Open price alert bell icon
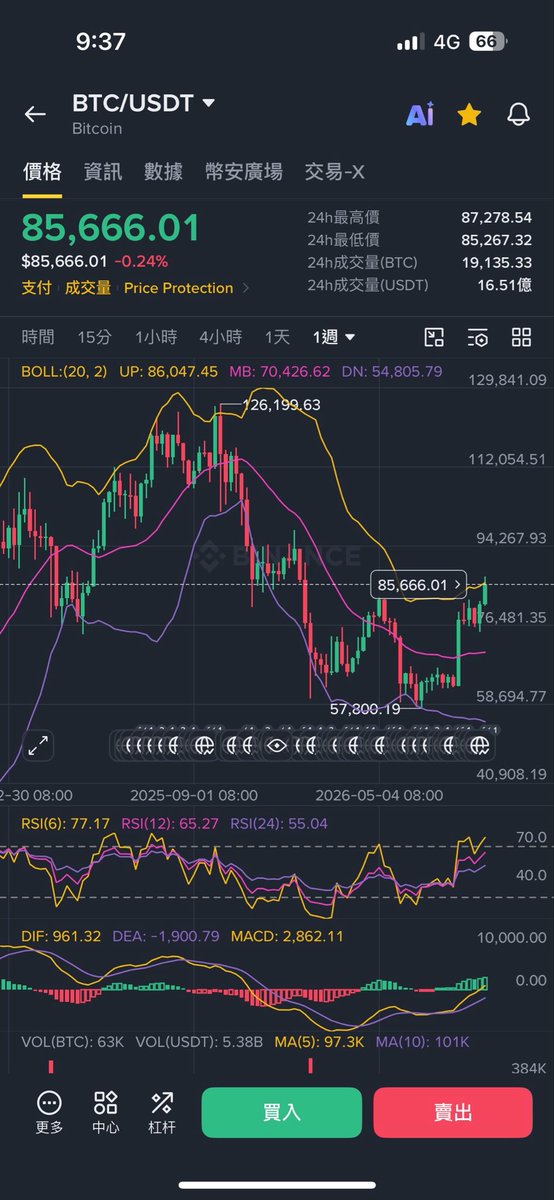This screenshot has height=1200, width=554. pyautogui.click(x=518, y=114)
